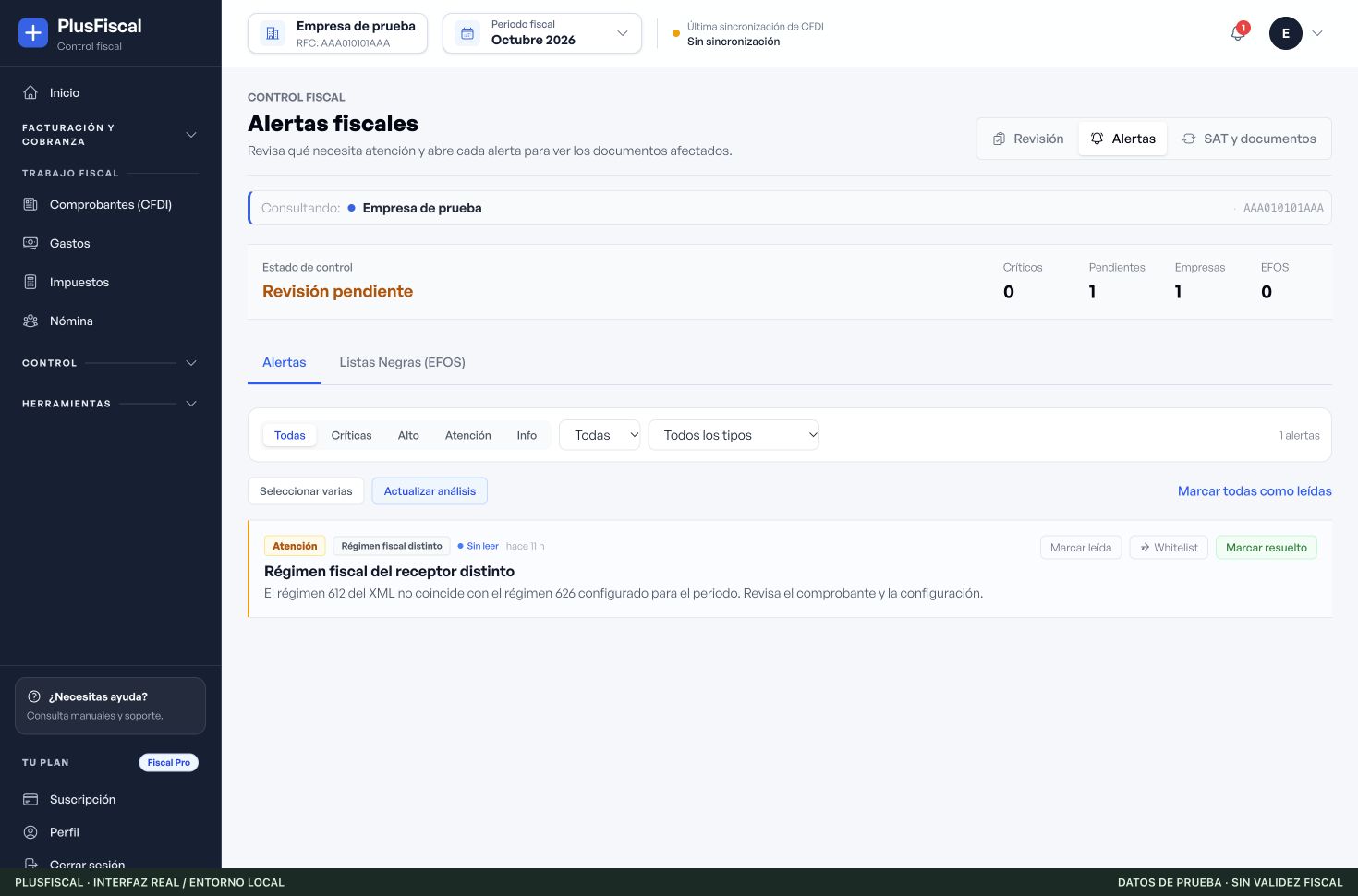This screenshot has height=896, width=1358.
Task: Filter alerts by Alto severity
Action: click(408, 435)
